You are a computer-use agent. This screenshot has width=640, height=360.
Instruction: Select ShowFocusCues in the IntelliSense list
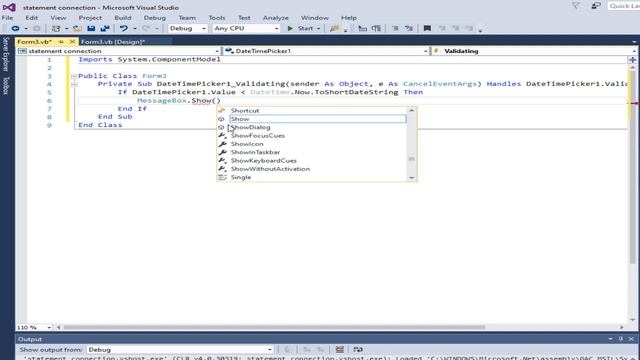[x=312, y=136]
